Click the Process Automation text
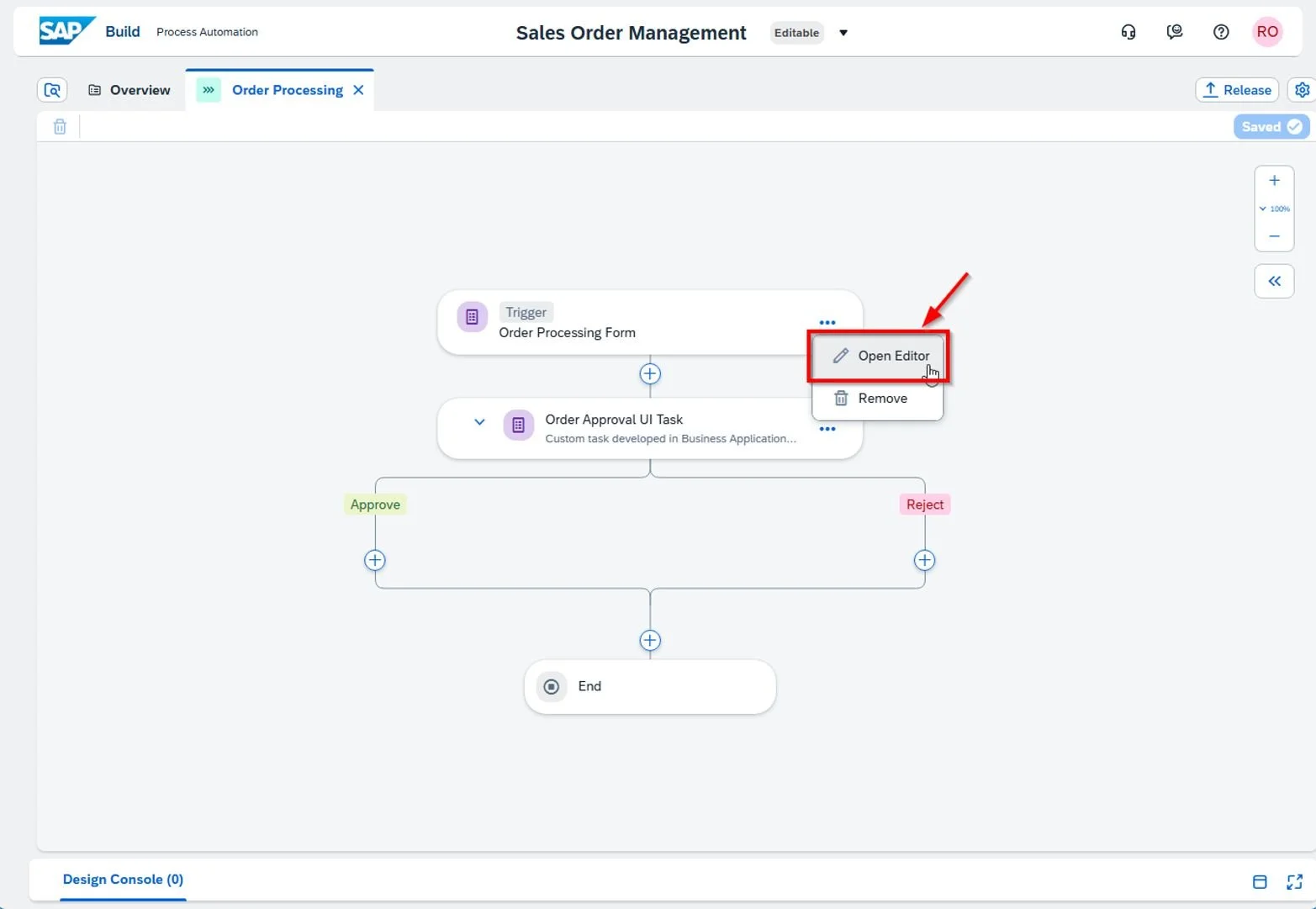The width and height of the screenshot is (1316, 909). click(x=207, y=32)
